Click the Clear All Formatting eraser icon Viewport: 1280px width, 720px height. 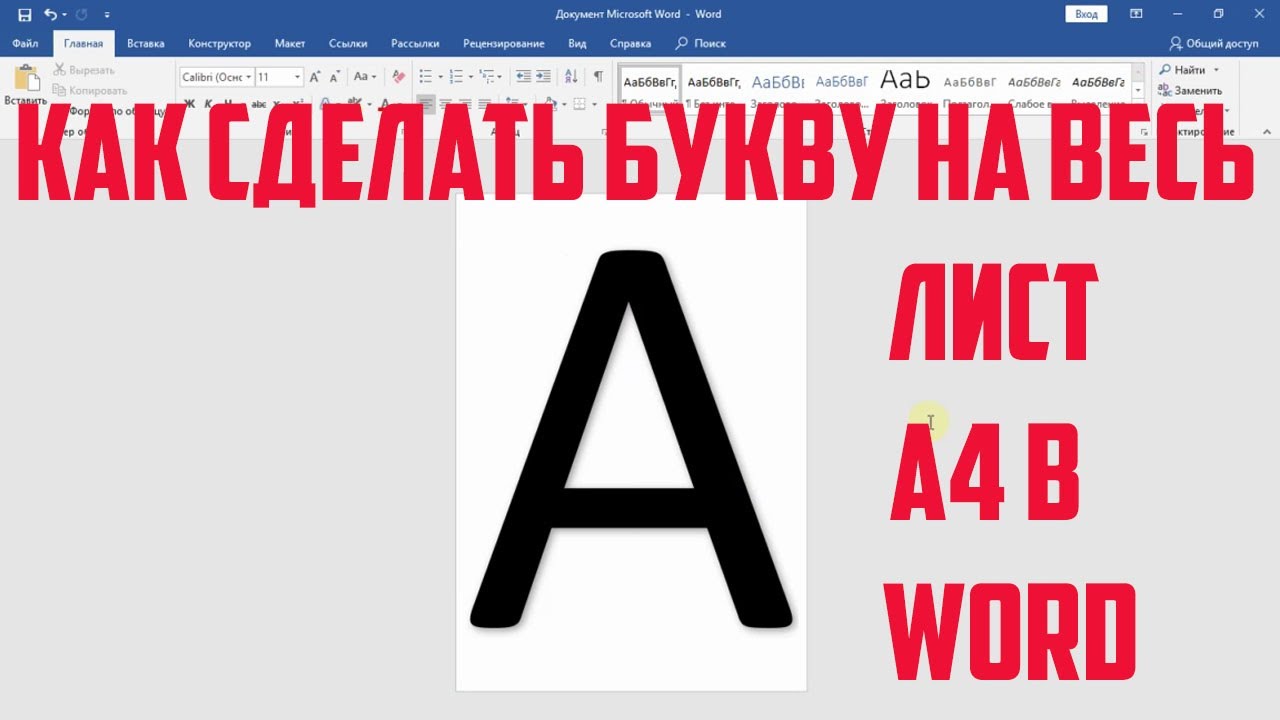(399, 77)
